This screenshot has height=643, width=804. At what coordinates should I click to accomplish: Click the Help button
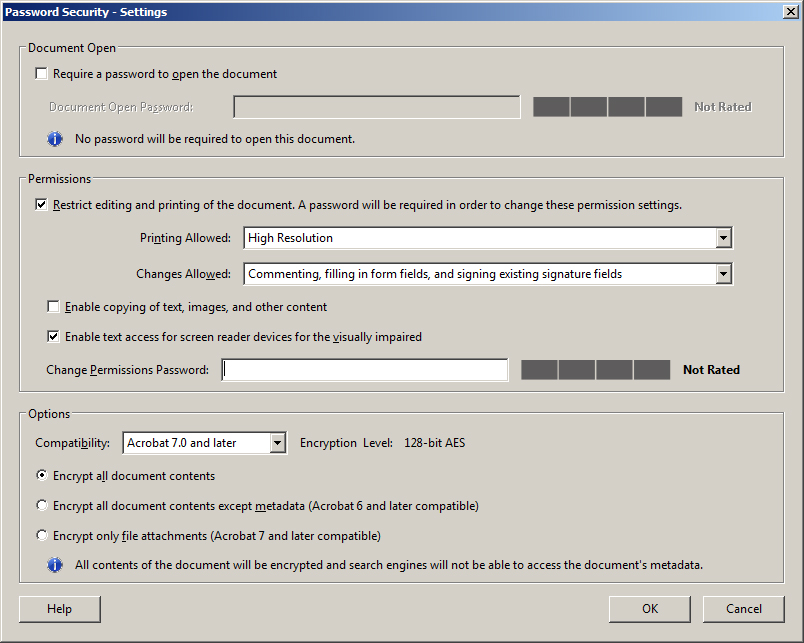59,609
